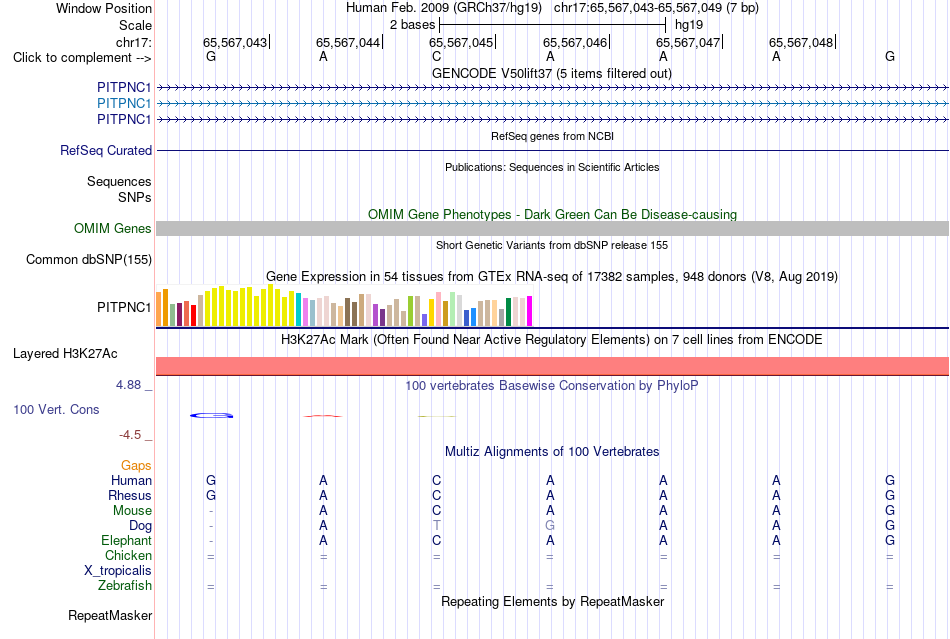Select the Elephant alignment row label
This screenshot has width=950, height=639.
coord(126,540)
